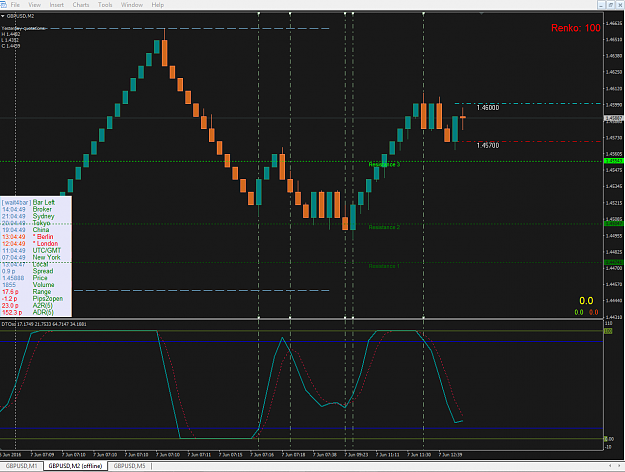The height and width of the screenshot is (472, 625).
Task: Click the China time row
Action: (26, 230)
